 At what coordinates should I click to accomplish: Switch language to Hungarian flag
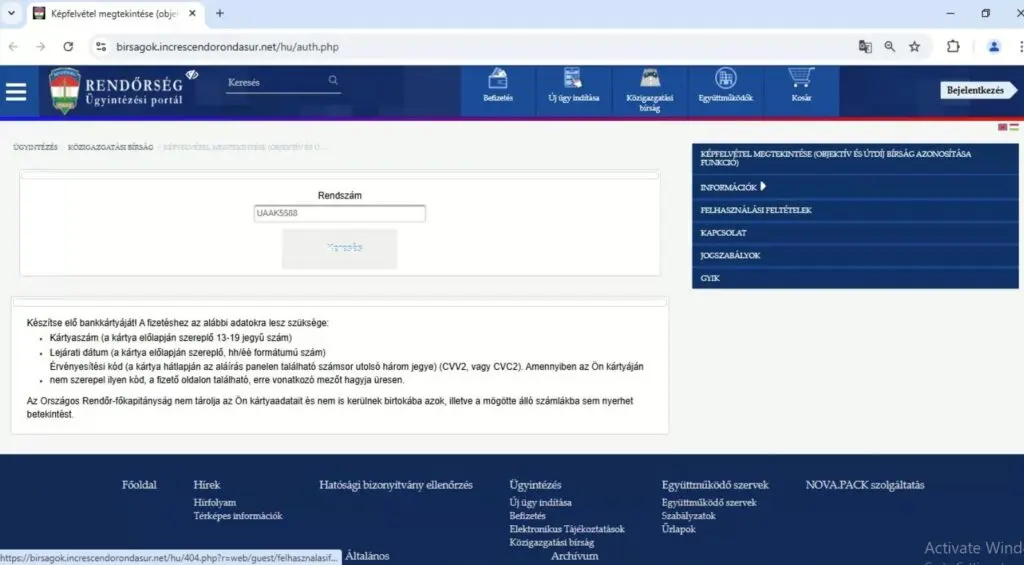[1014, 127]
